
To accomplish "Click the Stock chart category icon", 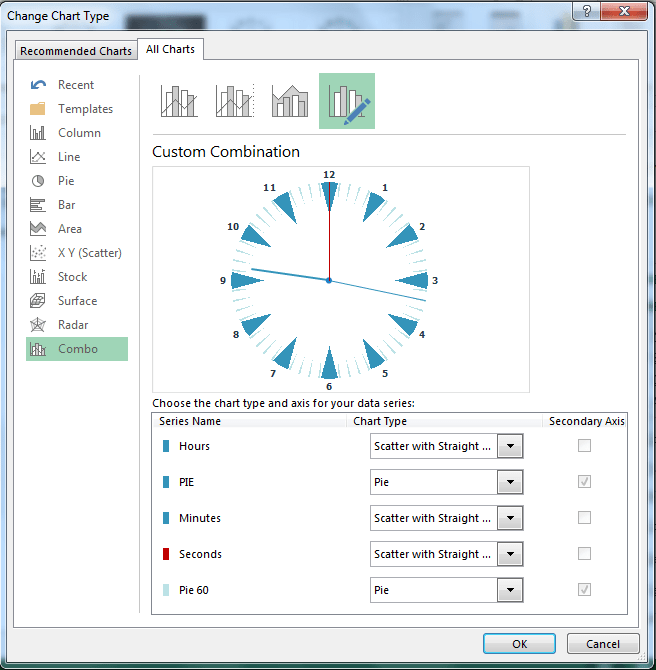I will (x=38, y=276).
